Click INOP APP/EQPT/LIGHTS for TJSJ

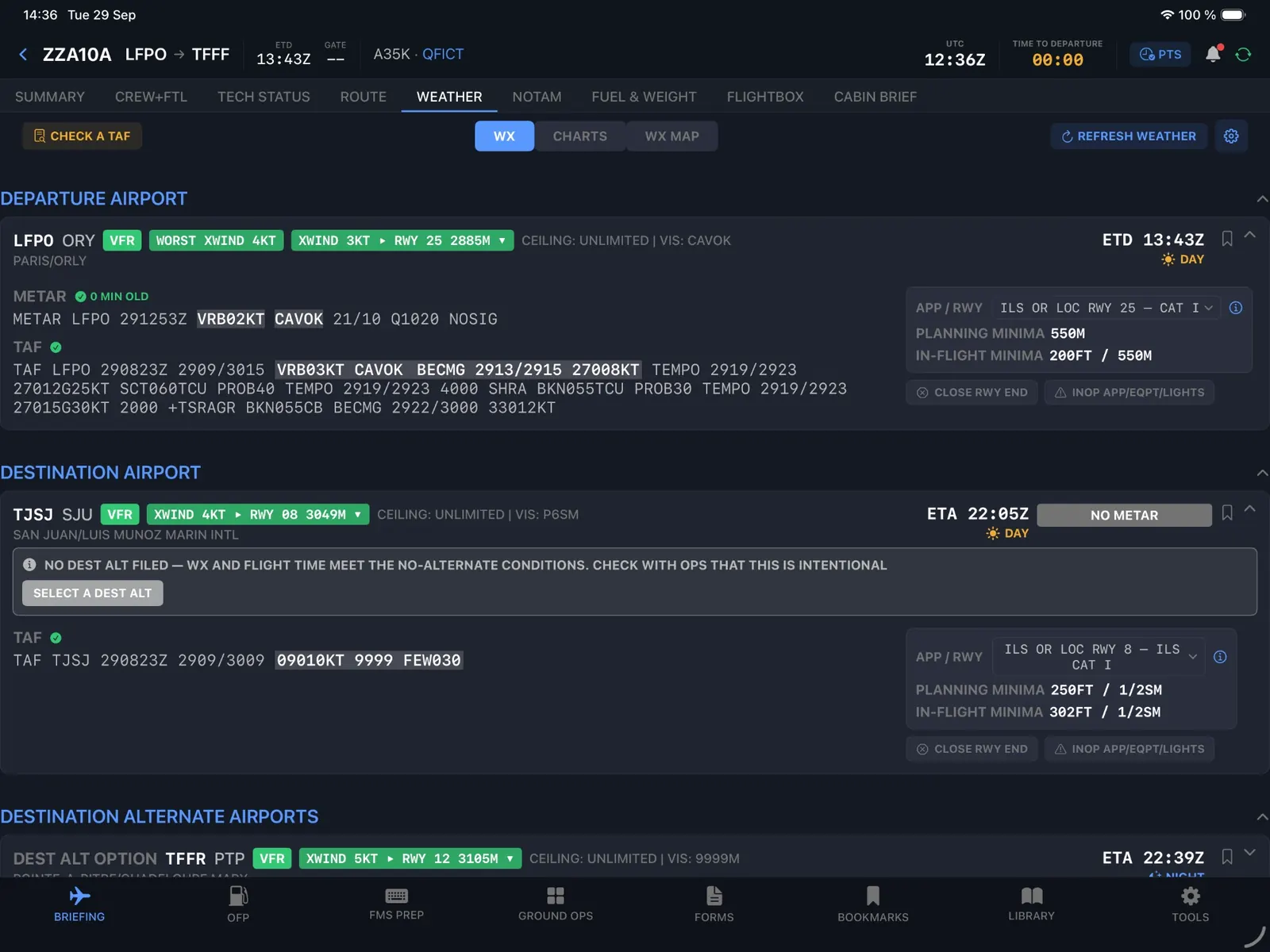coord(1129,749)
